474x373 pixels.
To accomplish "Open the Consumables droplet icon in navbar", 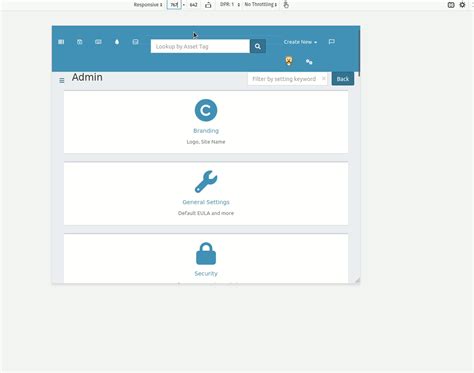I will click(117, 42).
